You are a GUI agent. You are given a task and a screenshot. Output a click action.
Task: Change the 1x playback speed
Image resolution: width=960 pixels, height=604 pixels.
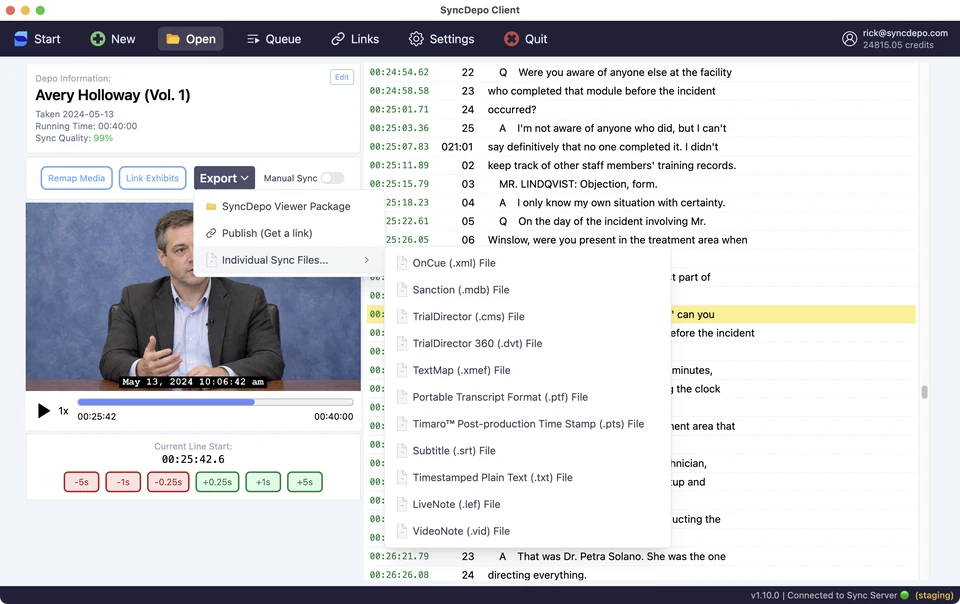(x=63, y=411)
